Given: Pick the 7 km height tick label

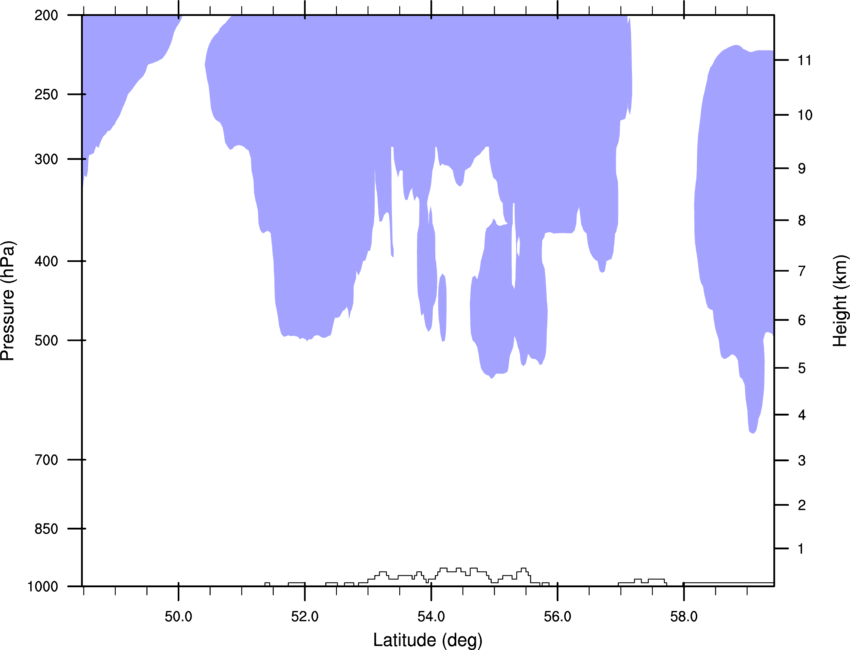Looking at the screenshot, I should point(801,271).
